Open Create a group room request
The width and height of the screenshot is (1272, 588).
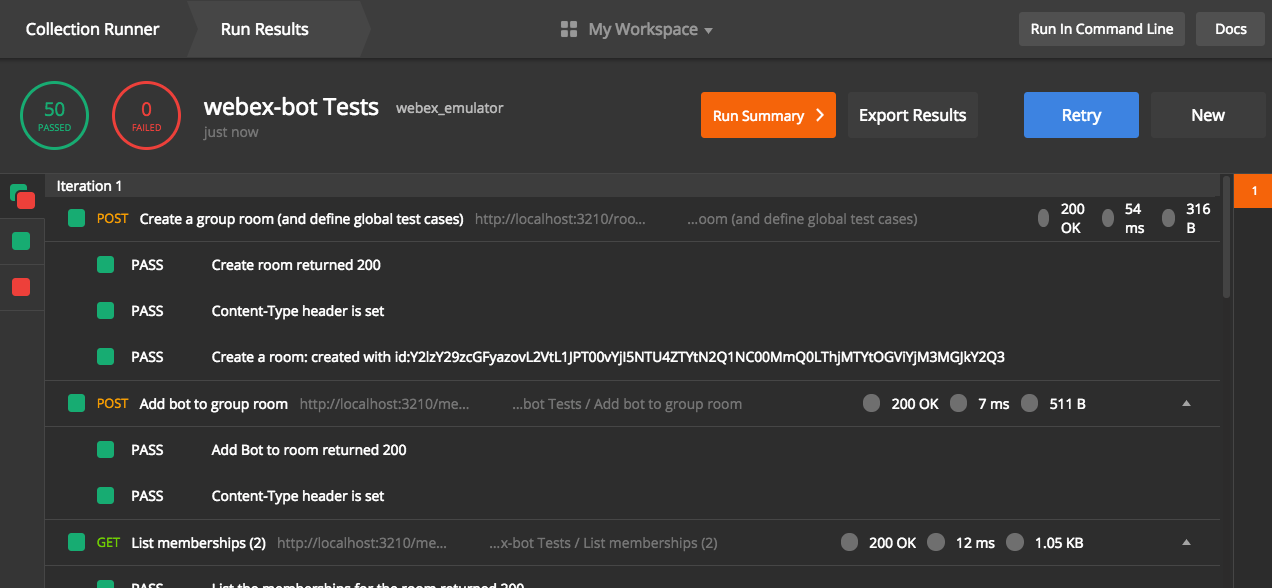point(301,218)
